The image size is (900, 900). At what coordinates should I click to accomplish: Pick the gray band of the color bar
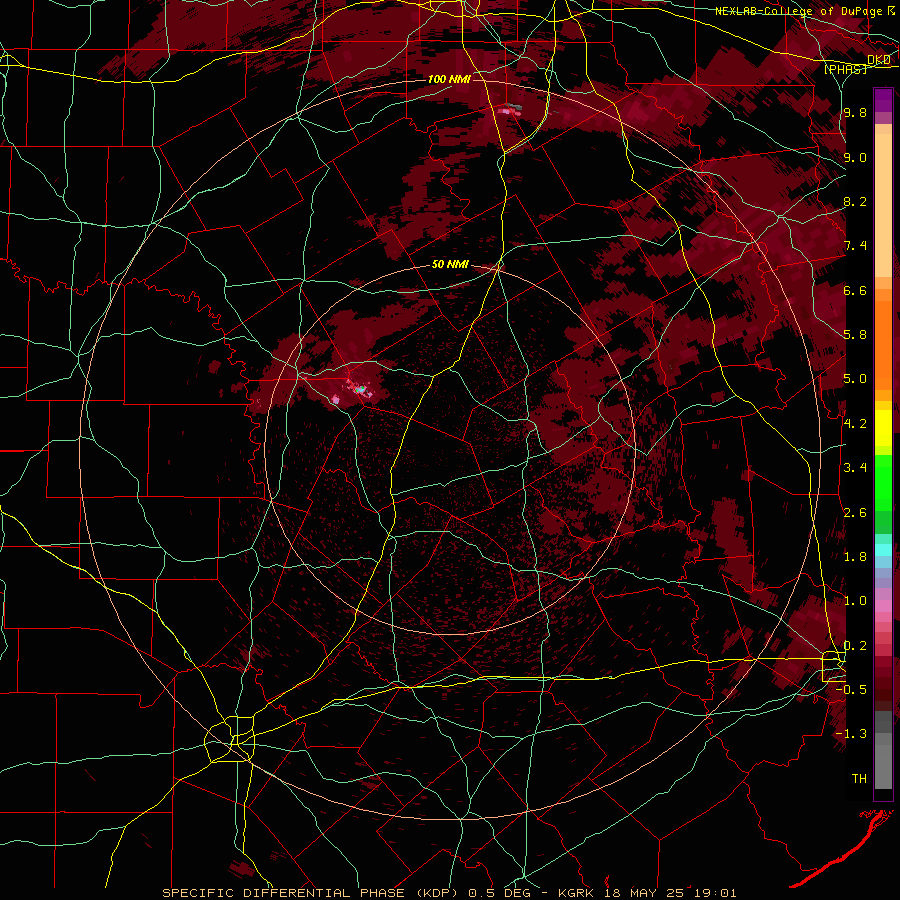tap(883, 752)
